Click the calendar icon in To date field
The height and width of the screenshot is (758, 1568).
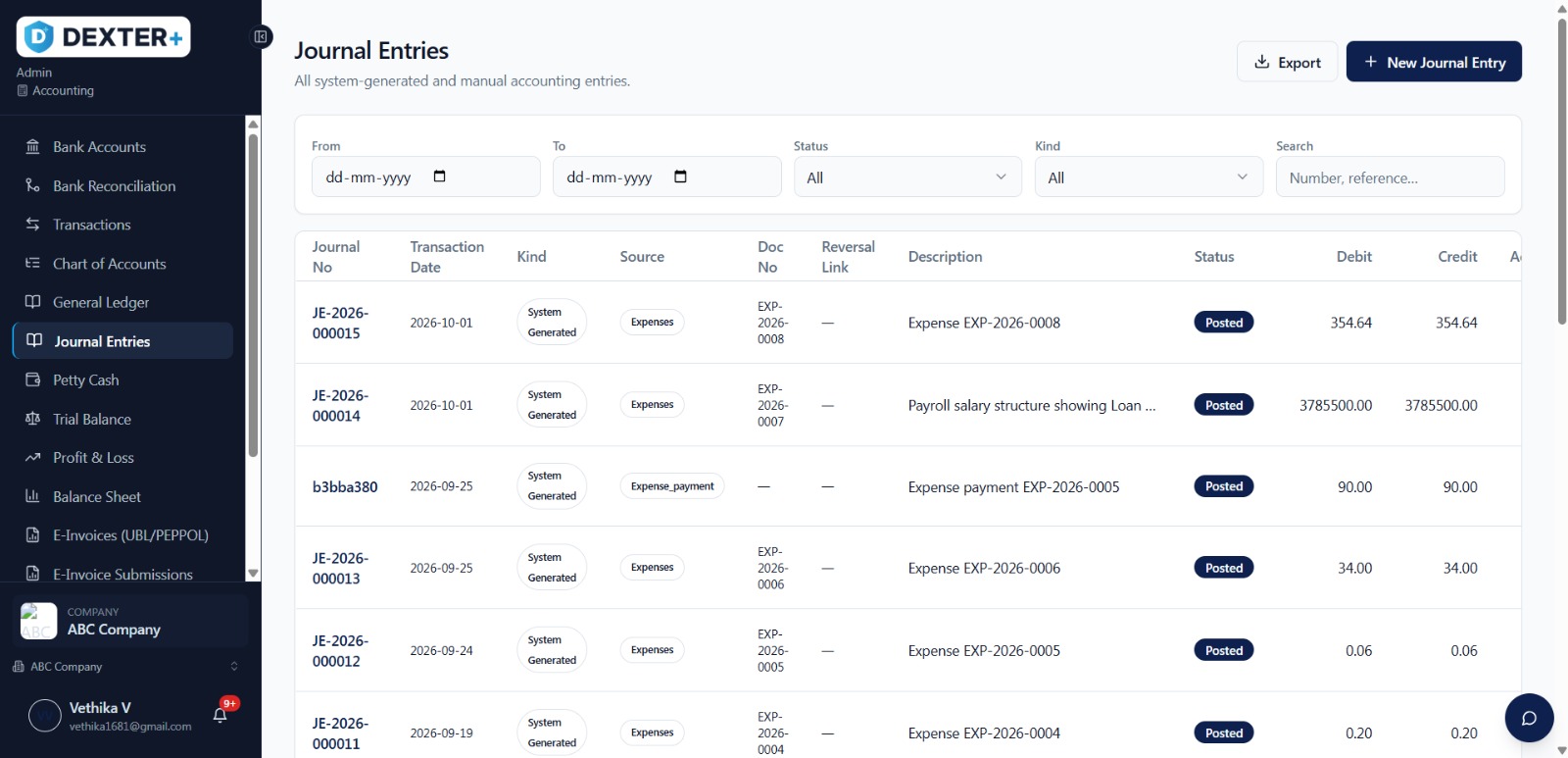pyautogui.click(x=681, y=177)
